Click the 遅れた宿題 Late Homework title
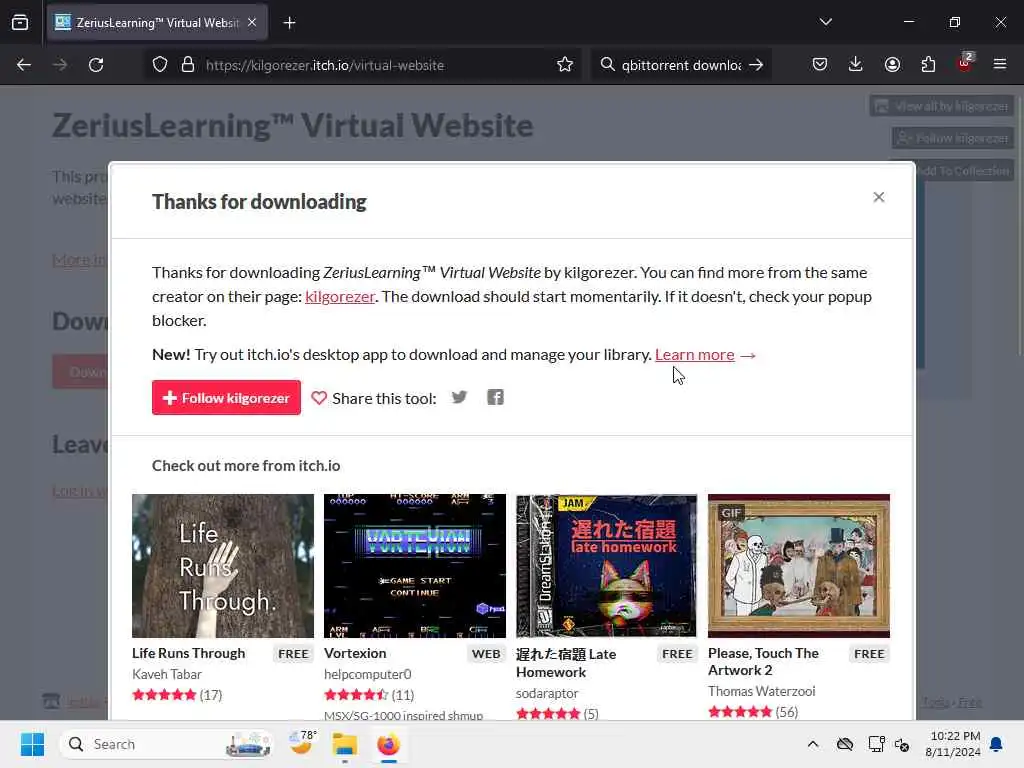The image size is (1024, 768). (566, 663)
